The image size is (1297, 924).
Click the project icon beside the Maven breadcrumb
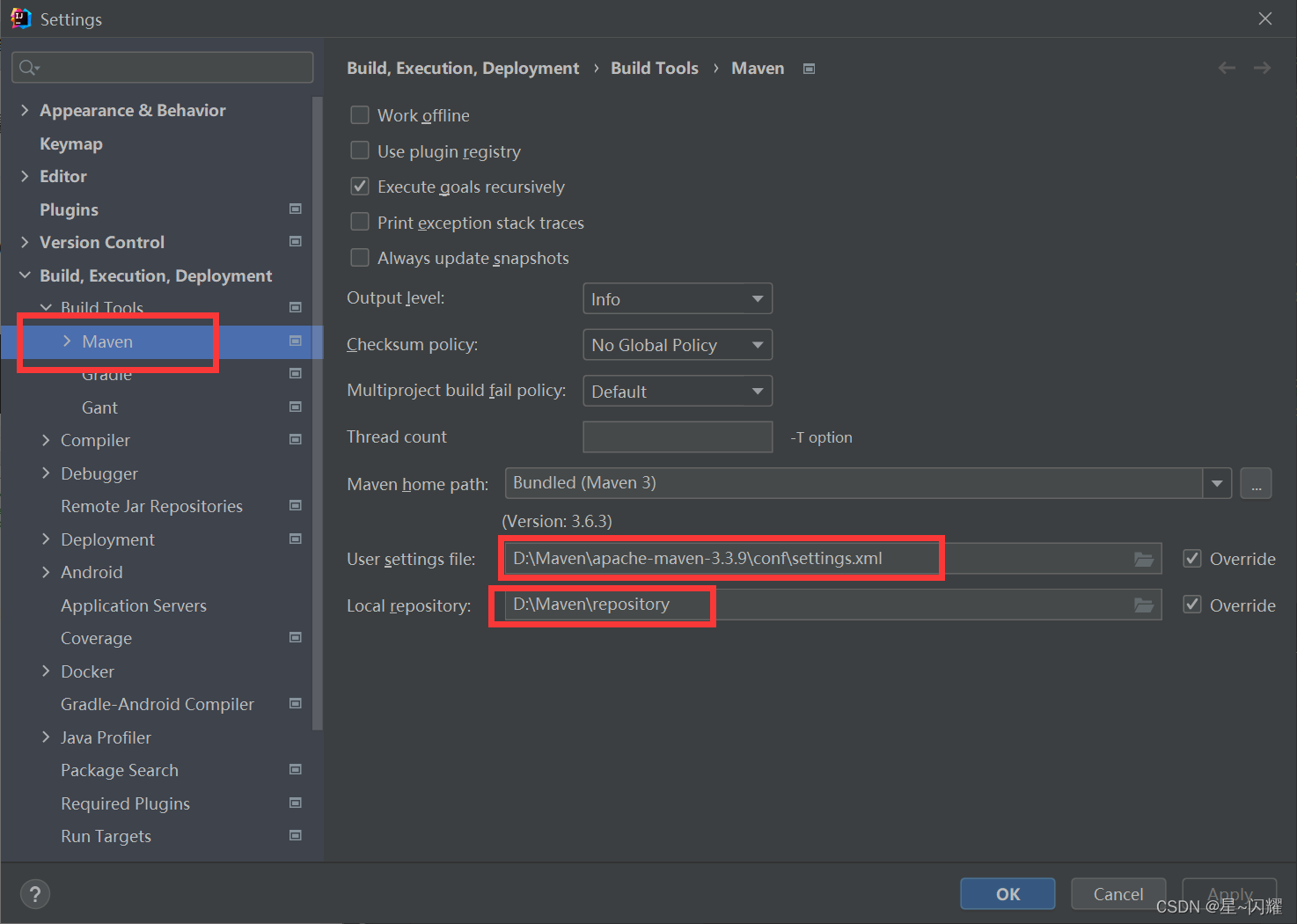click(x=810, y=69)
